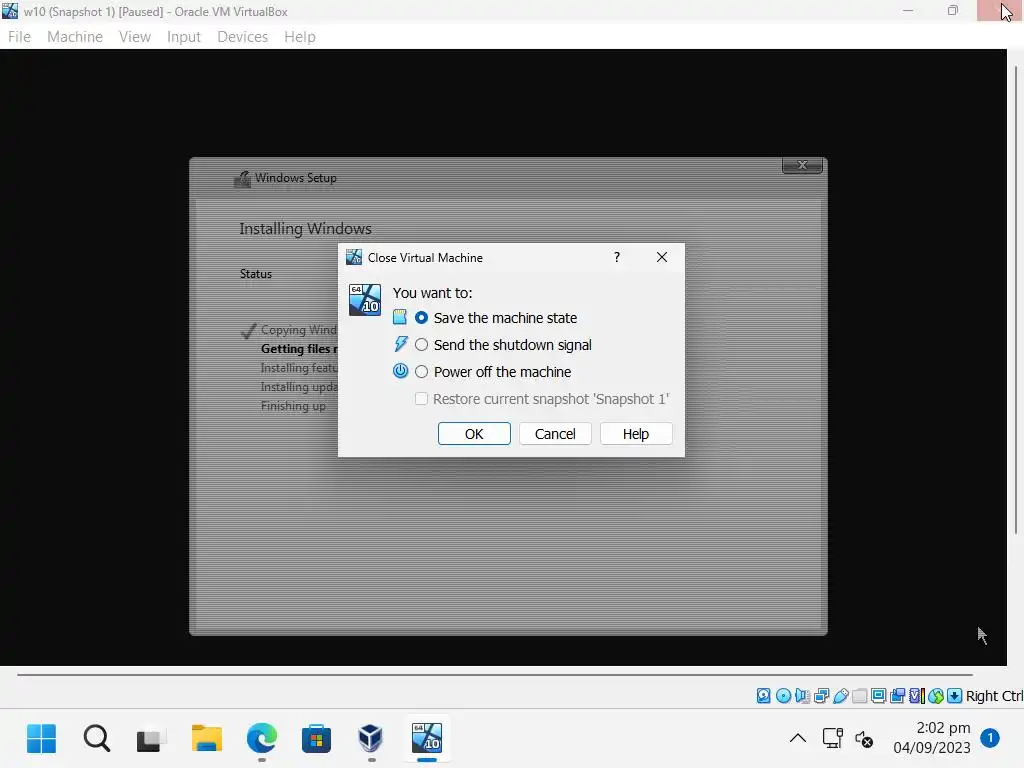The image size is (1024, 768).
Task: Click the mouse integration status icon
Action: pos(936,696)
